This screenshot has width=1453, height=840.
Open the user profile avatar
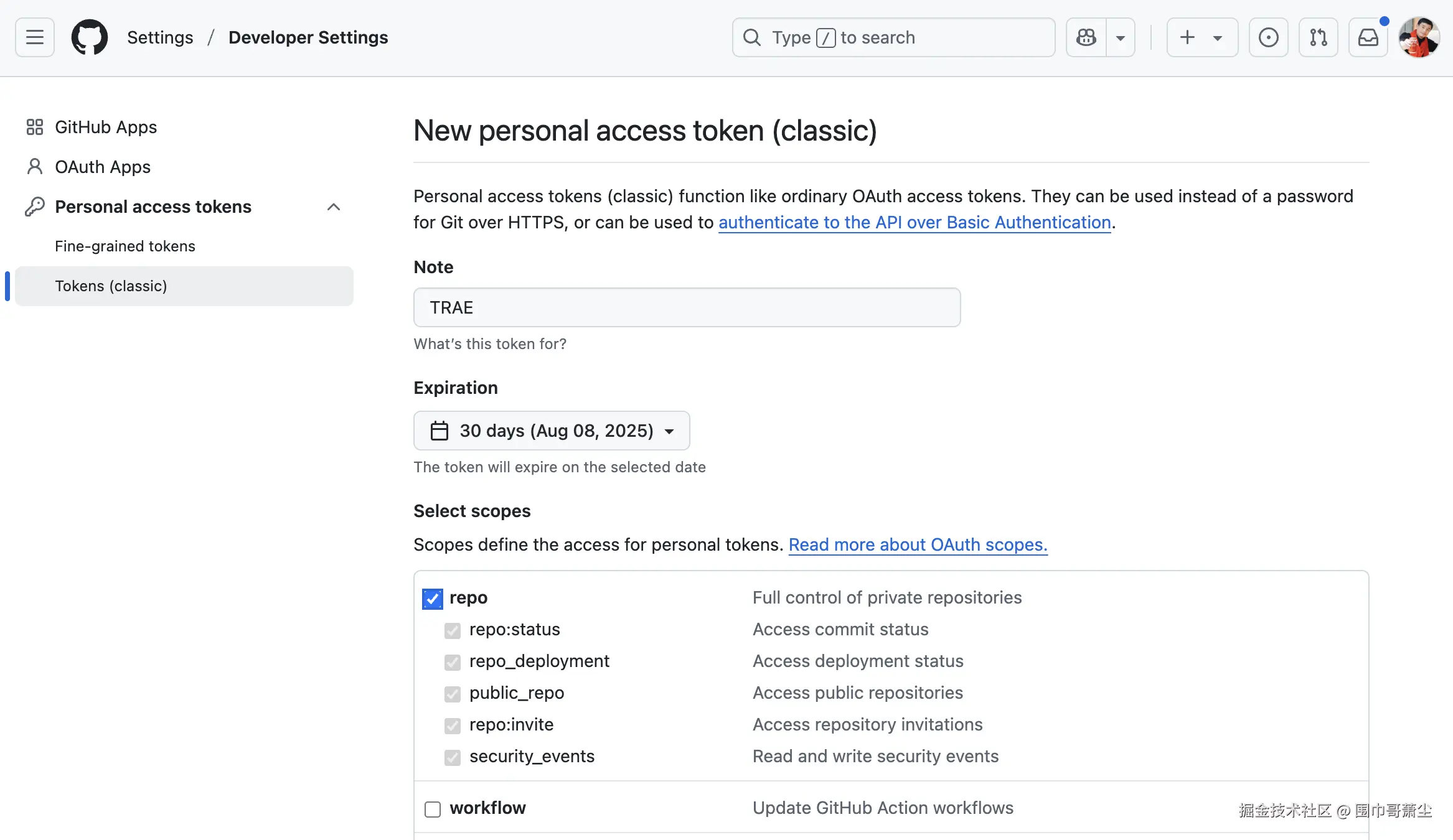click(1419, 37)
